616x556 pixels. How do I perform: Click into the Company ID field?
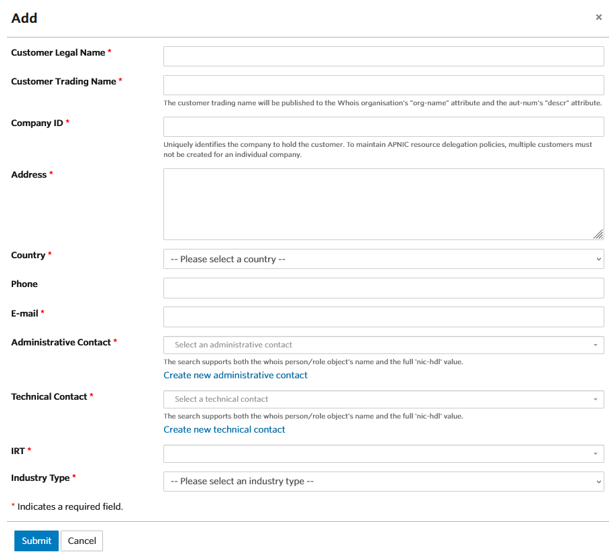click(x=383, y=127)
